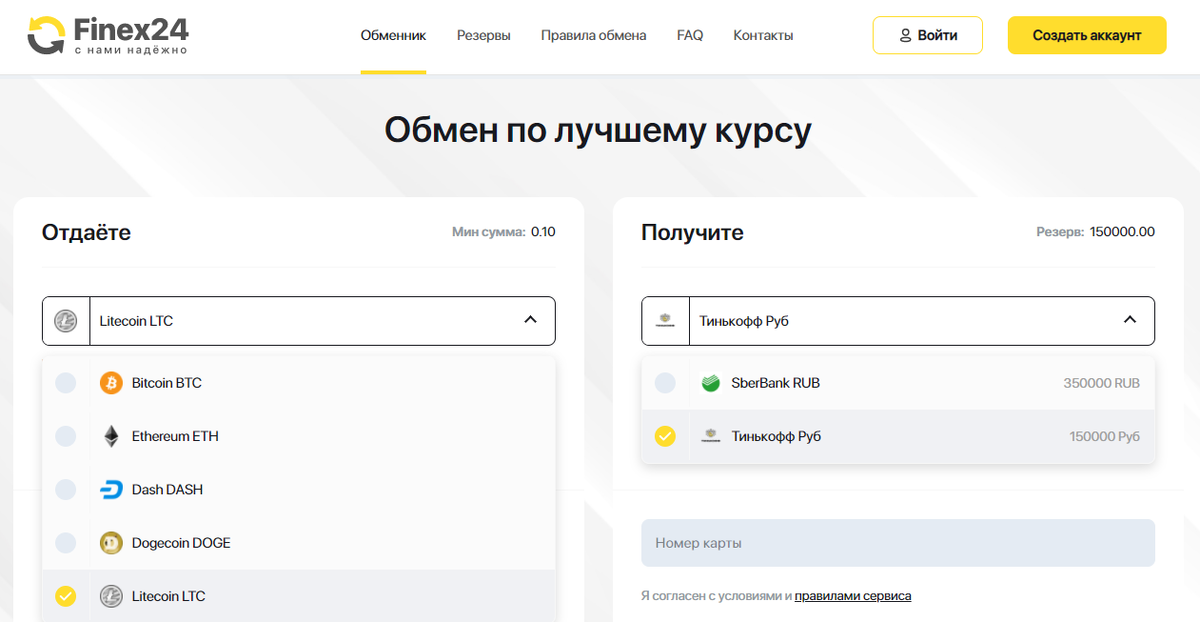The height and width of the screenshot is (622, 1200).
Task: Click the Резерв: 150000.00 text
Action: pos(1096,232)
